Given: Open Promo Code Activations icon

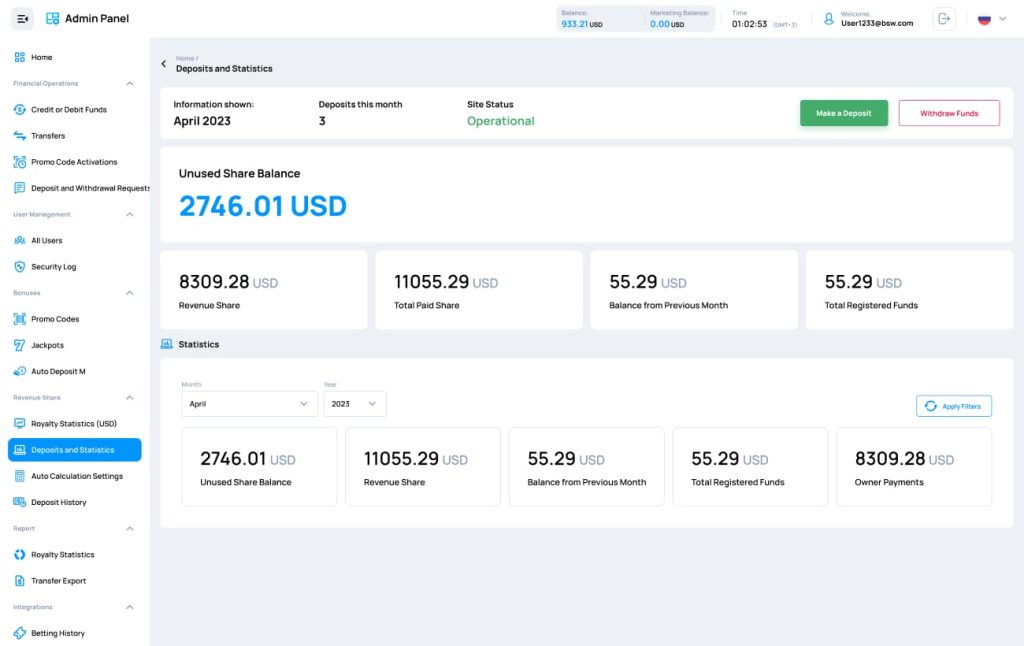Looking at the screenshot, I should 20,162.
